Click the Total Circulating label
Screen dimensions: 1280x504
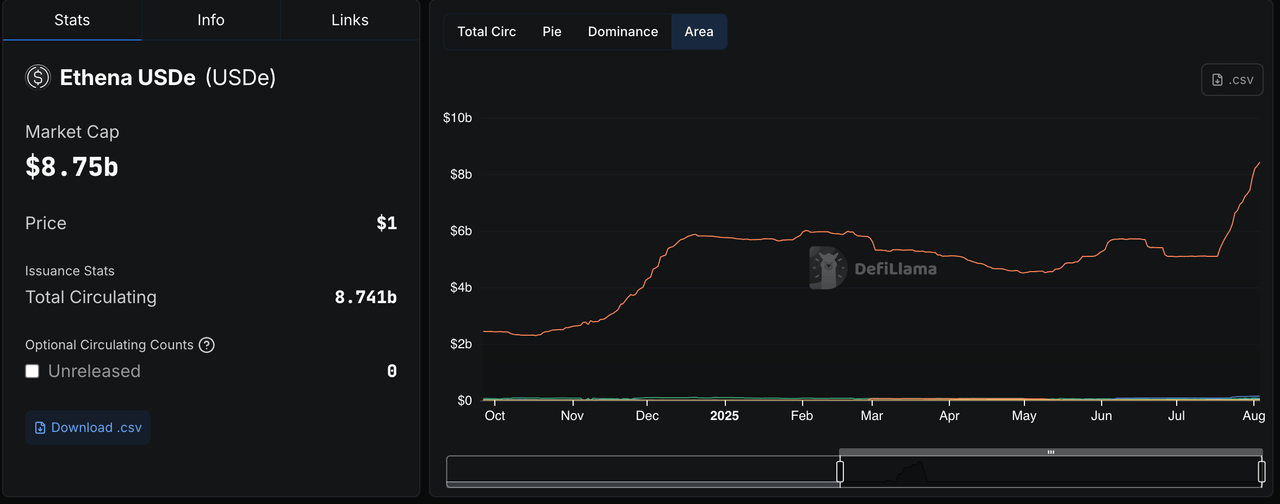point(91,297)
